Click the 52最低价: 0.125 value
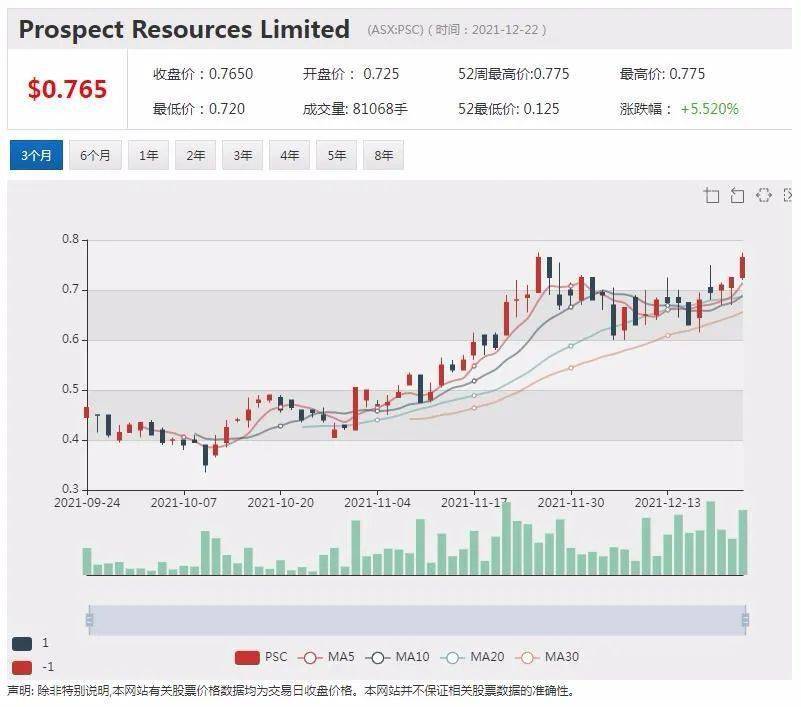 [508, 109]
